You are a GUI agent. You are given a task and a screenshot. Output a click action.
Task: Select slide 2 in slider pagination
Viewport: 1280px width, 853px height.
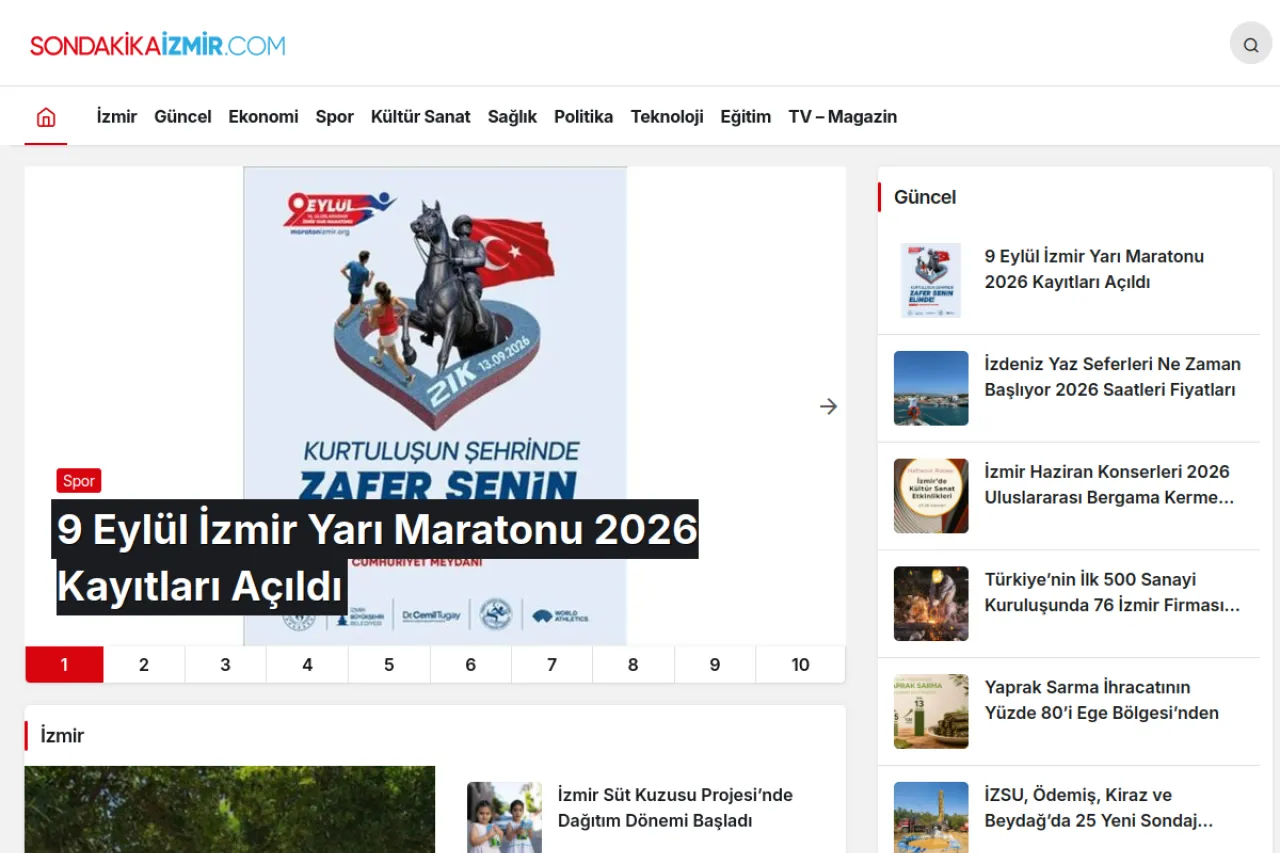click(144, 664)
